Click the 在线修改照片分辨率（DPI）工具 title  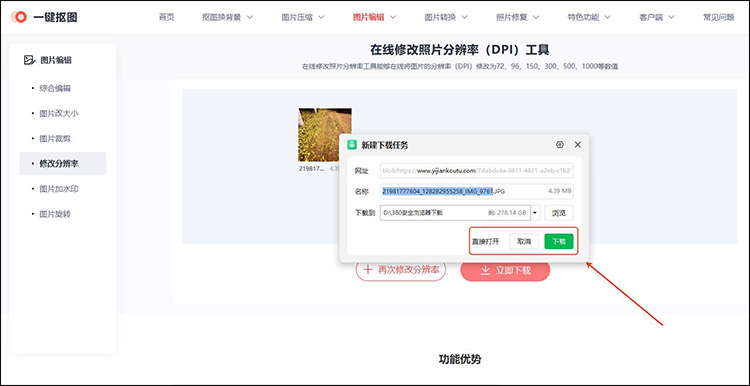(460, 49)
